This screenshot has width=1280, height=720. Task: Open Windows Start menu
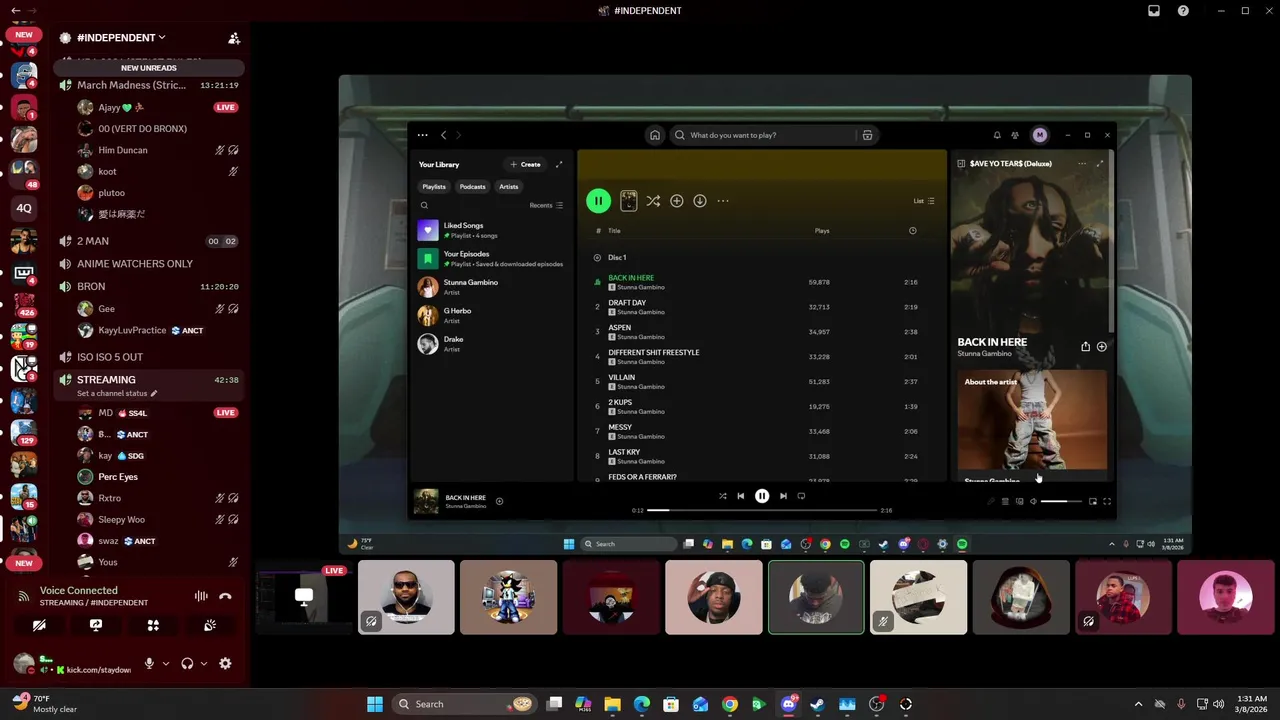[375, 704]
